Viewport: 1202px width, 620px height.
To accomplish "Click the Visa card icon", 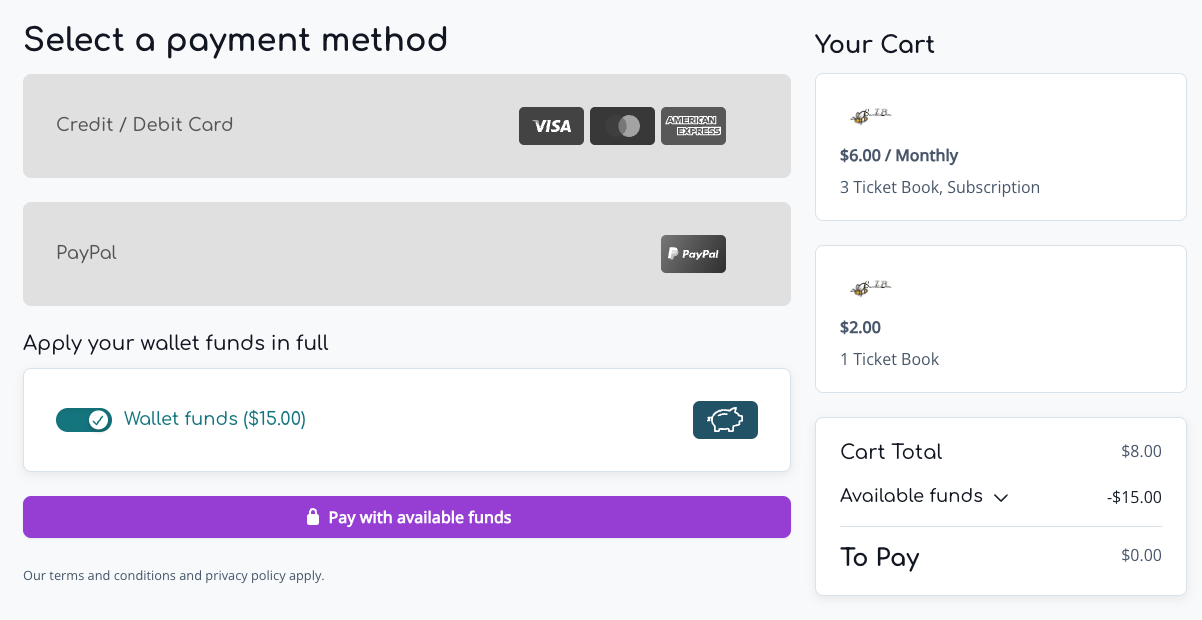I will 551,126.
